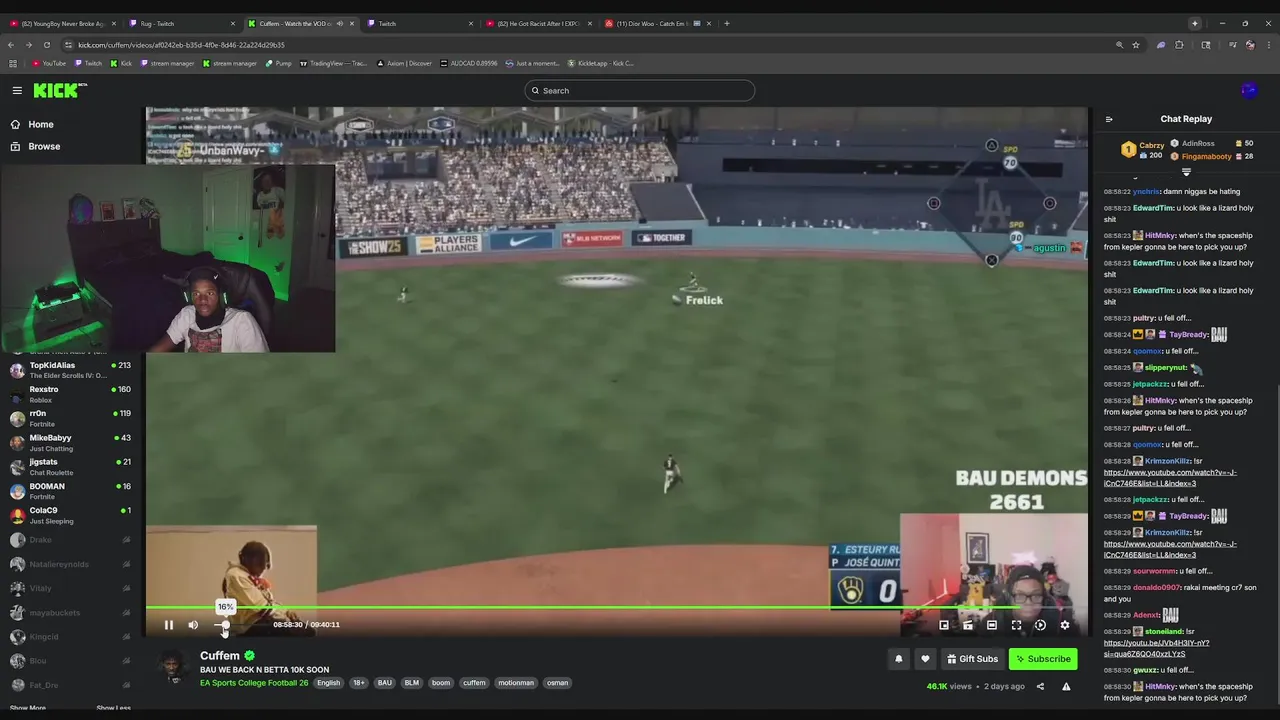Open TopKidAlias channel in sidebar
This screenshot has width=1280, height=720.
tap(70, 370)
